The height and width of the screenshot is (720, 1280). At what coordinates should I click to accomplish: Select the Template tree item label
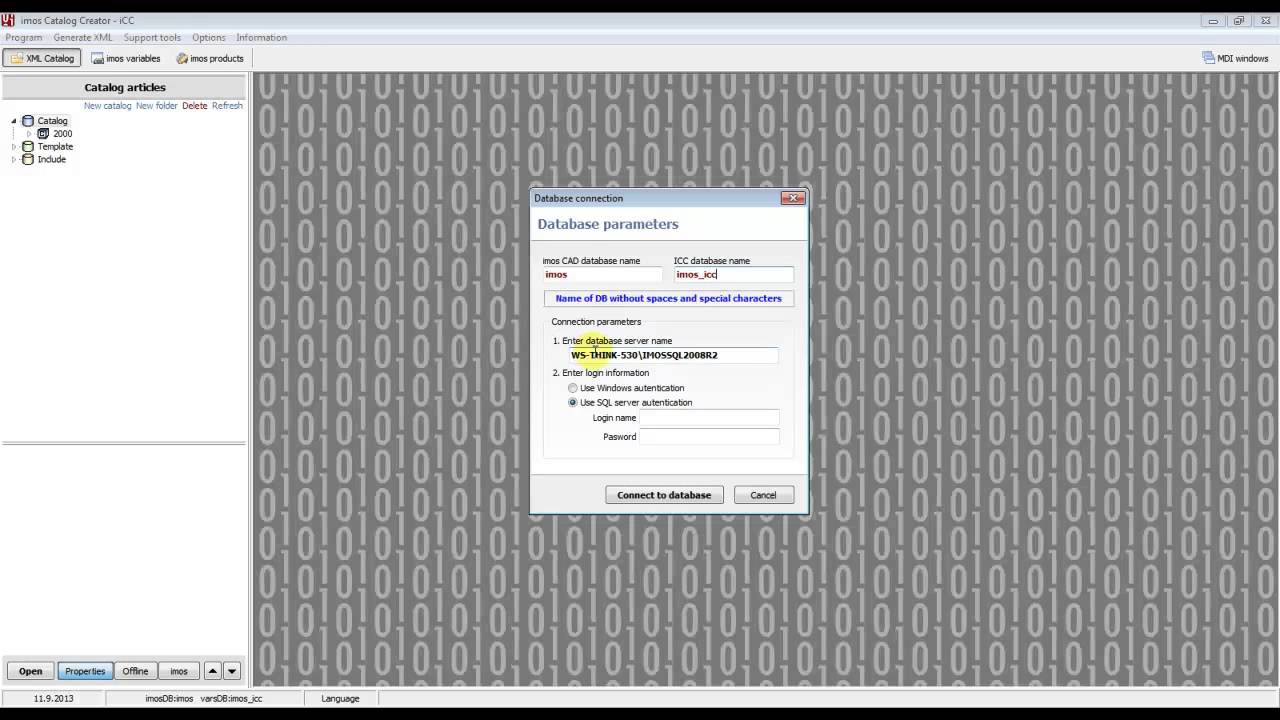click(x=55, y=147)
